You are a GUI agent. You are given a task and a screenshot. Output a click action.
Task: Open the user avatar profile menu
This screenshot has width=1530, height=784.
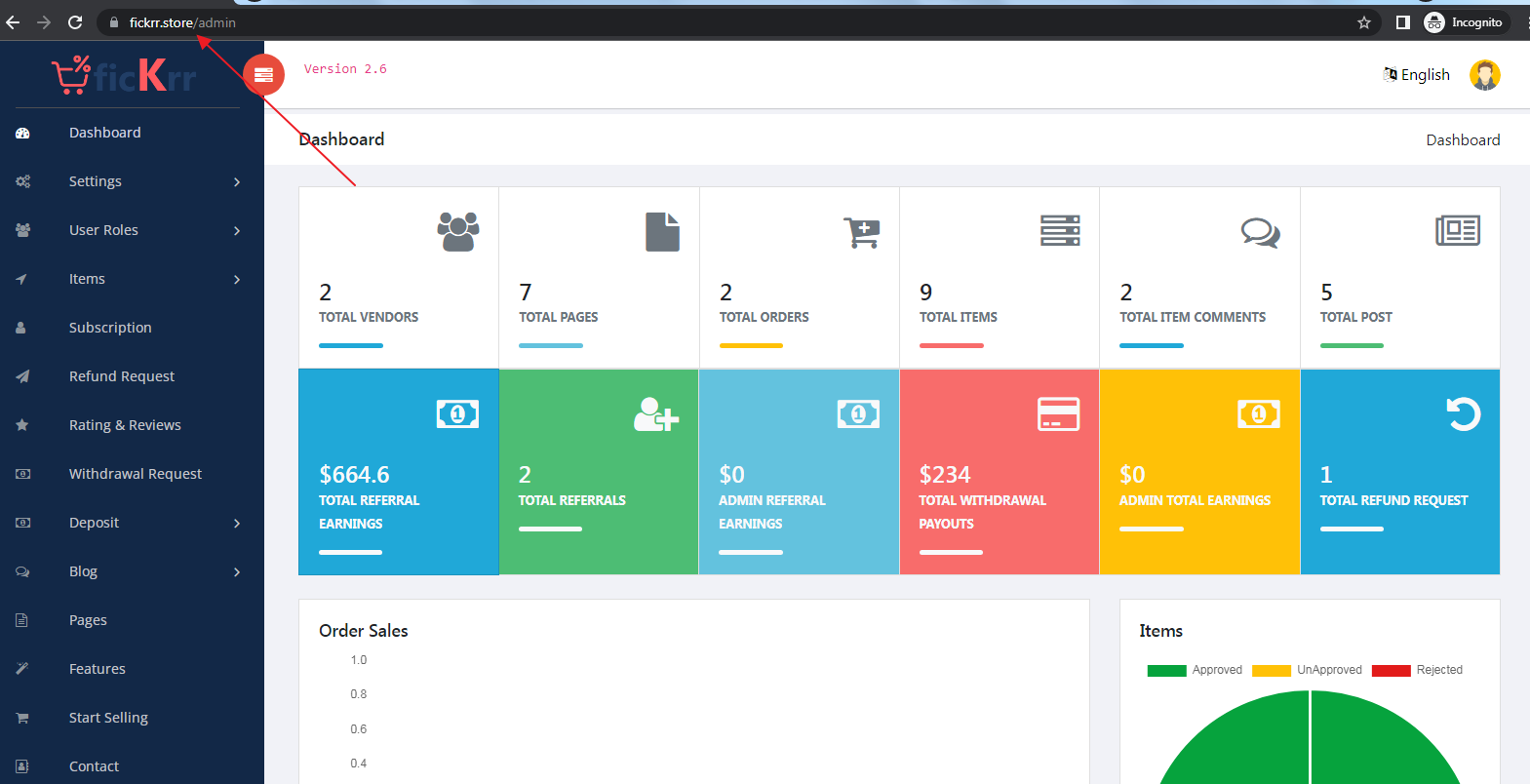click(1484, 75)
